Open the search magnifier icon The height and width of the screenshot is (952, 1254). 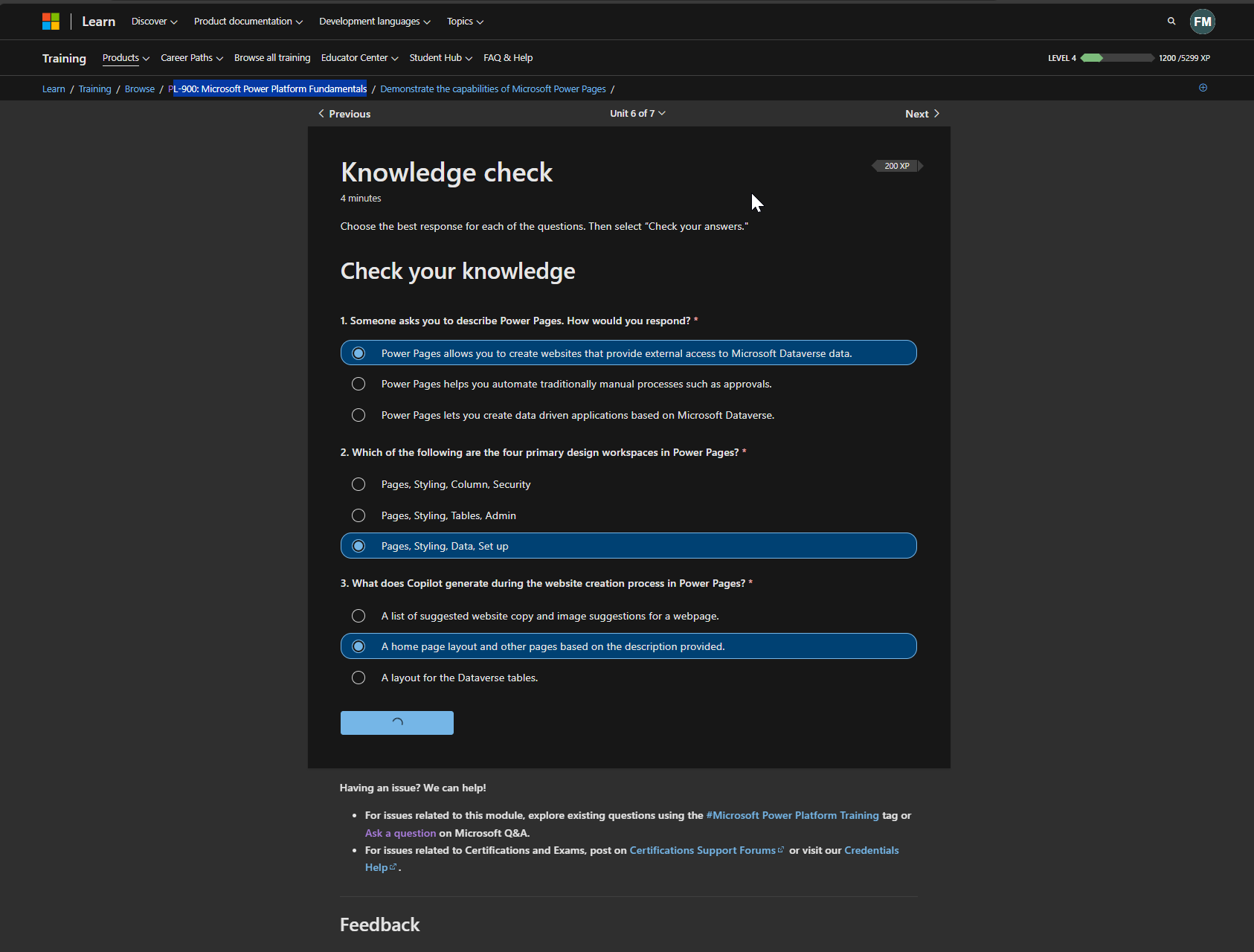pyautogui.click(x=1171, y=22)
